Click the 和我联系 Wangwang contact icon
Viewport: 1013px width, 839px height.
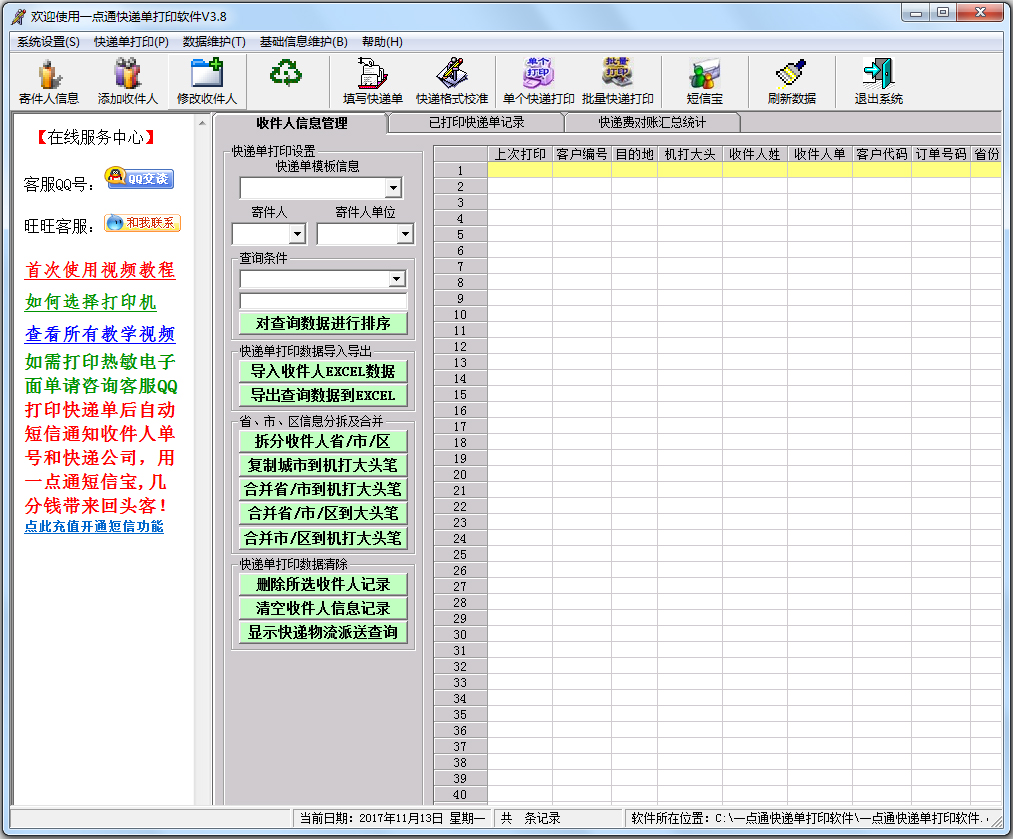[142, 223]
